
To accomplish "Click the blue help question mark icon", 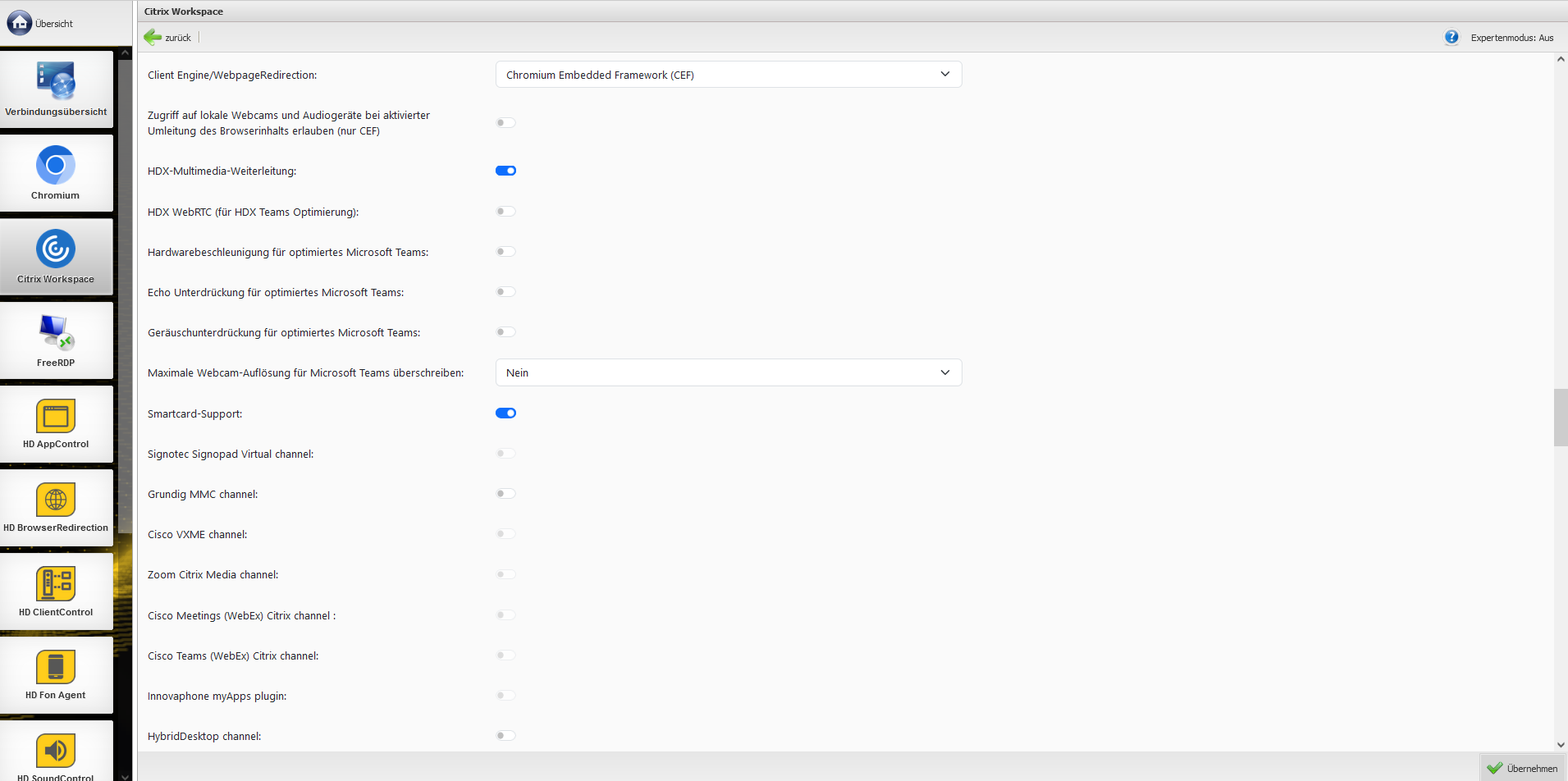I will pos(1451,37).
